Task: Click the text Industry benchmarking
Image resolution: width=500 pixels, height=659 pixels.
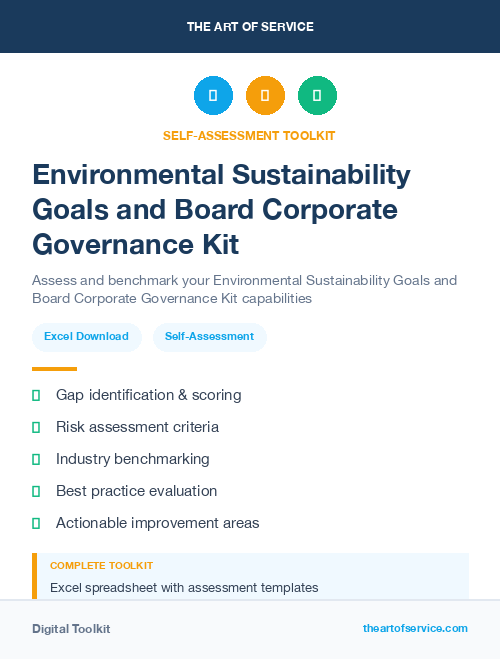Action: (133, 459)
